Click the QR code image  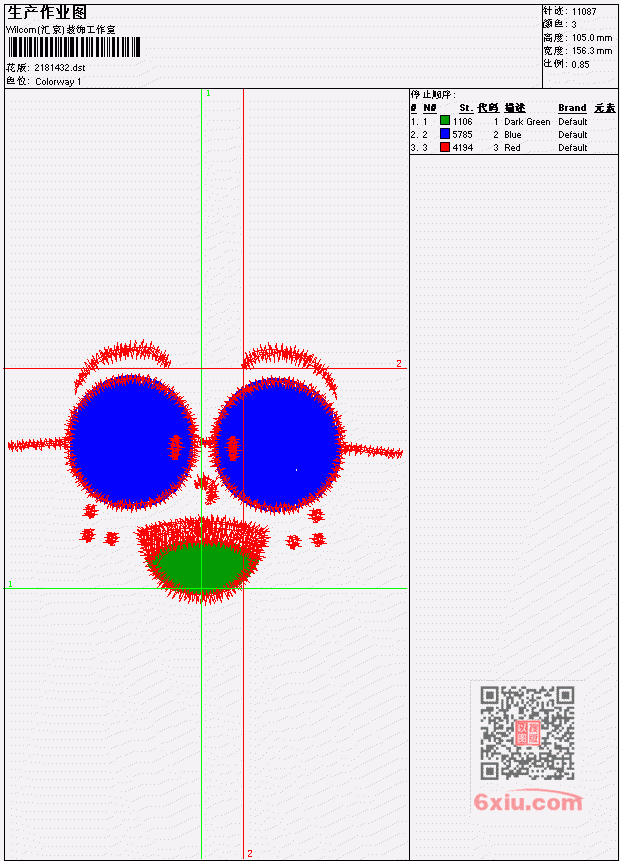pyautogui.click(x=527, y=733)
